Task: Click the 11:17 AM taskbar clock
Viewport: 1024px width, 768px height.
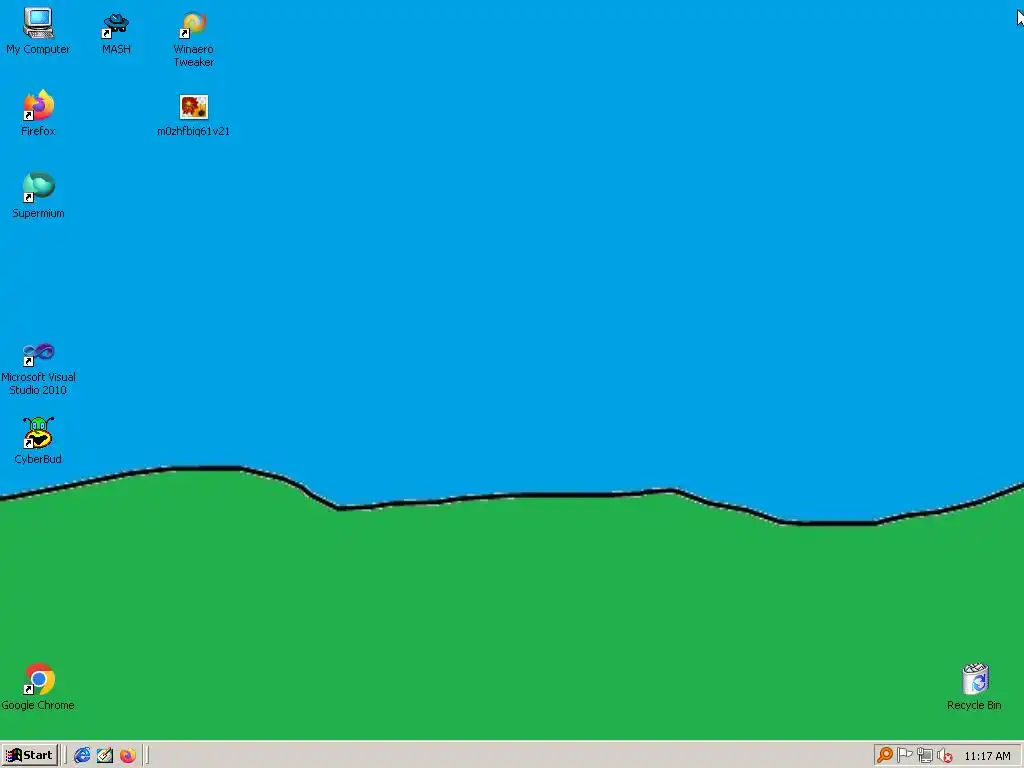Action: pyautogui.click(x=987, y=756)
